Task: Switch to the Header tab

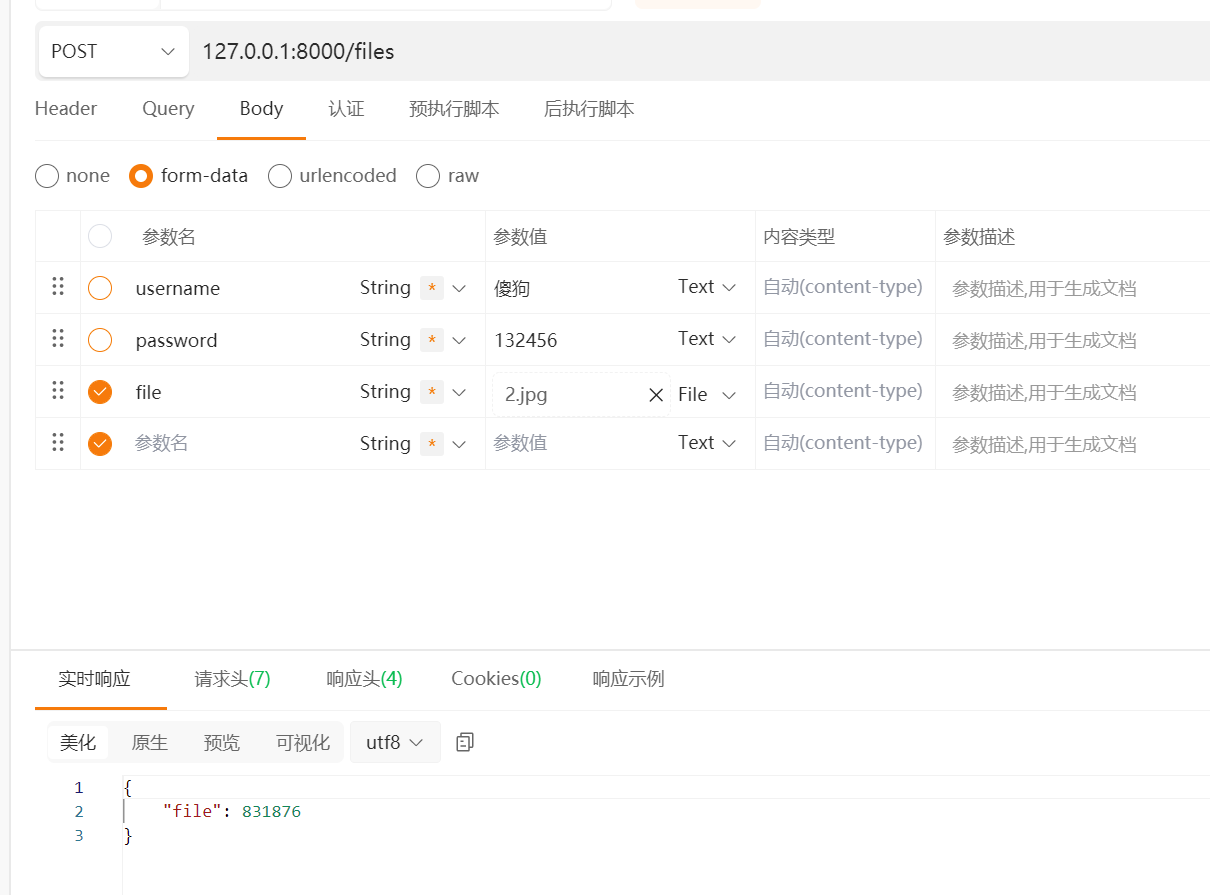Action: pyautogui.click(x=66, y=109)
